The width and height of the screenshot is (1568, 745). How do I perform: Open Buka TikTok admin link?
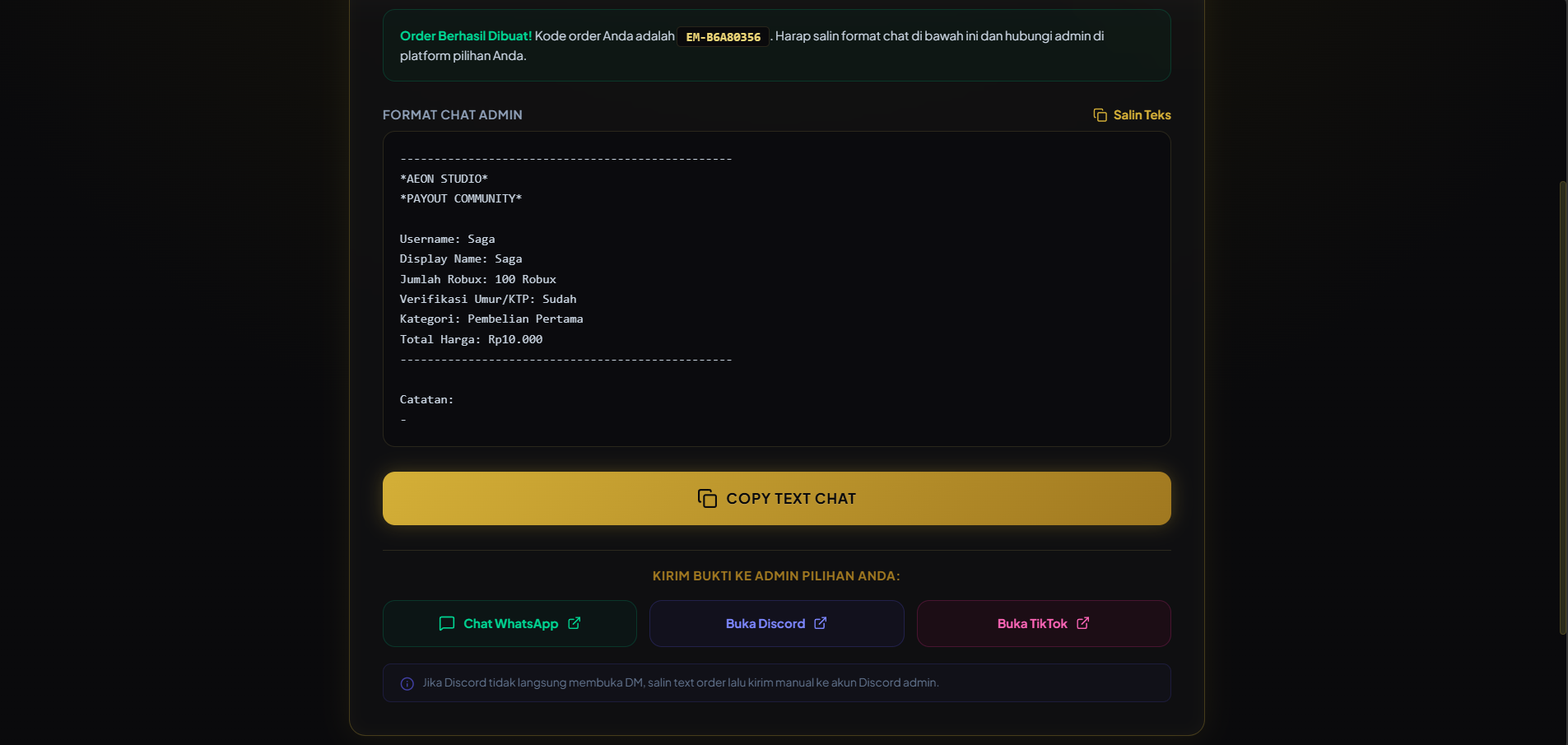click(x=1044, y=623)
